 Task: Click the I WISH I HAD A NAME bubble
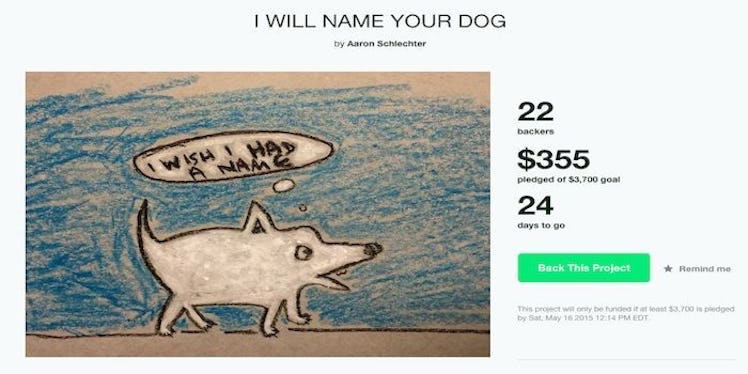click(x=232, y=156)
